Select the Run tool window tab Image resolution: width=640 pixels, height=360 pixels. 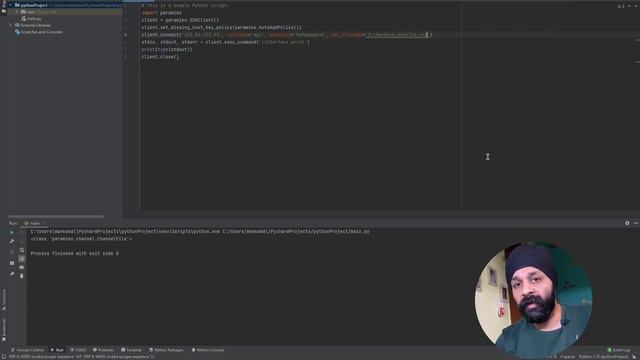[57, 350]
